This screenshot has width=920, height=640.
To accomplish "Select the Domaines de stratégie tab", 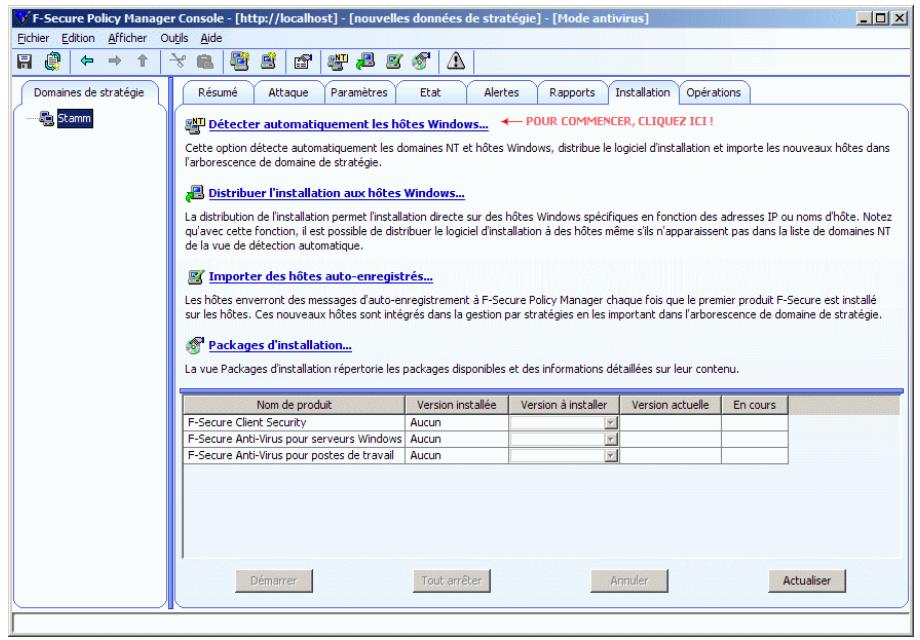I will pyautogui.click(x=89, y=93).
